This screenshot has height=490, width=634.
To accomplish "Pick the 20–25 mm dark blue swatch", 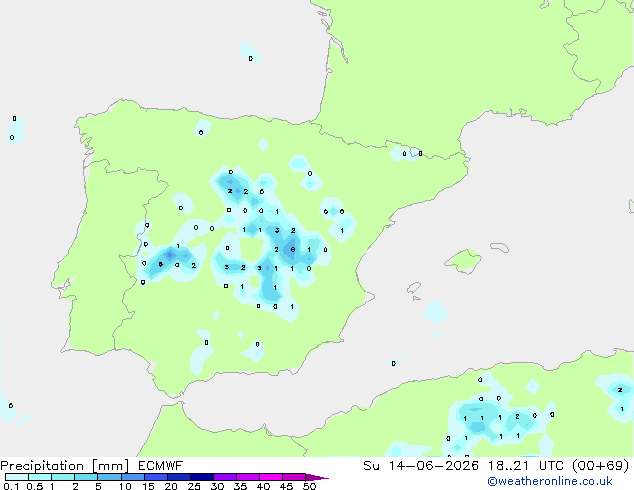I will (x=178, y=477).
